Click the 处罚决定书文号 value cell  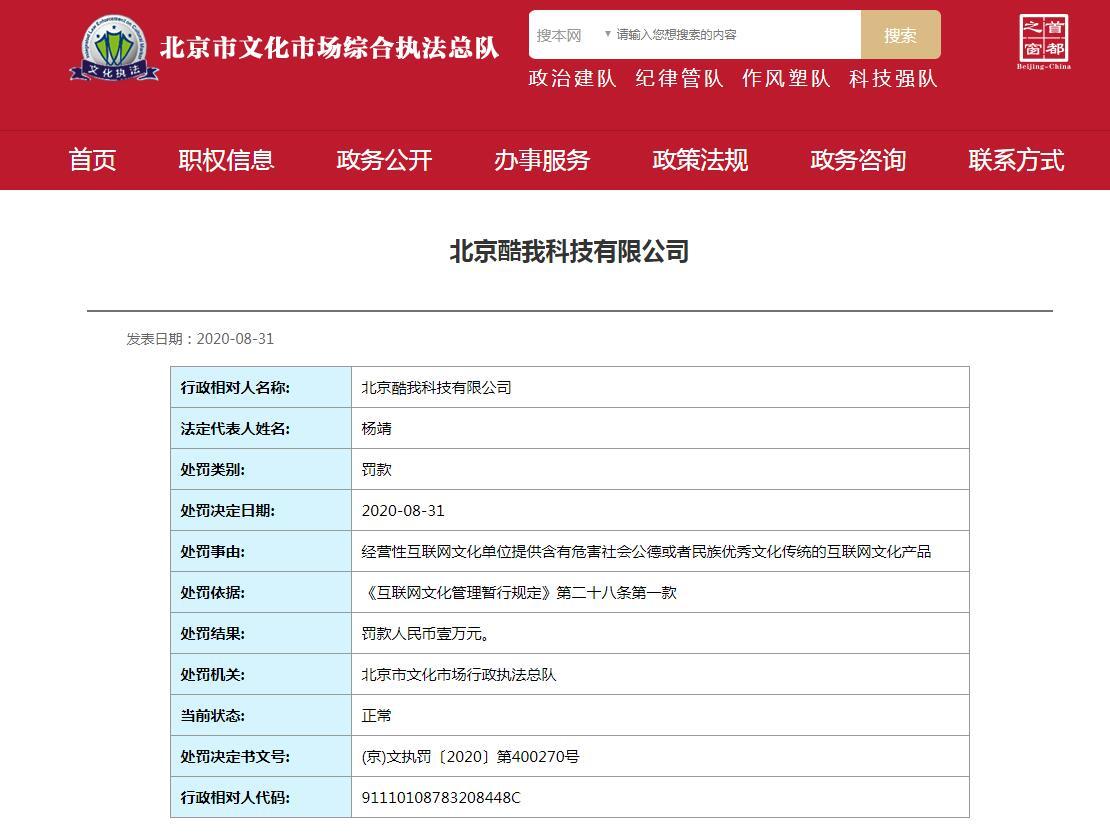[660, 756]
